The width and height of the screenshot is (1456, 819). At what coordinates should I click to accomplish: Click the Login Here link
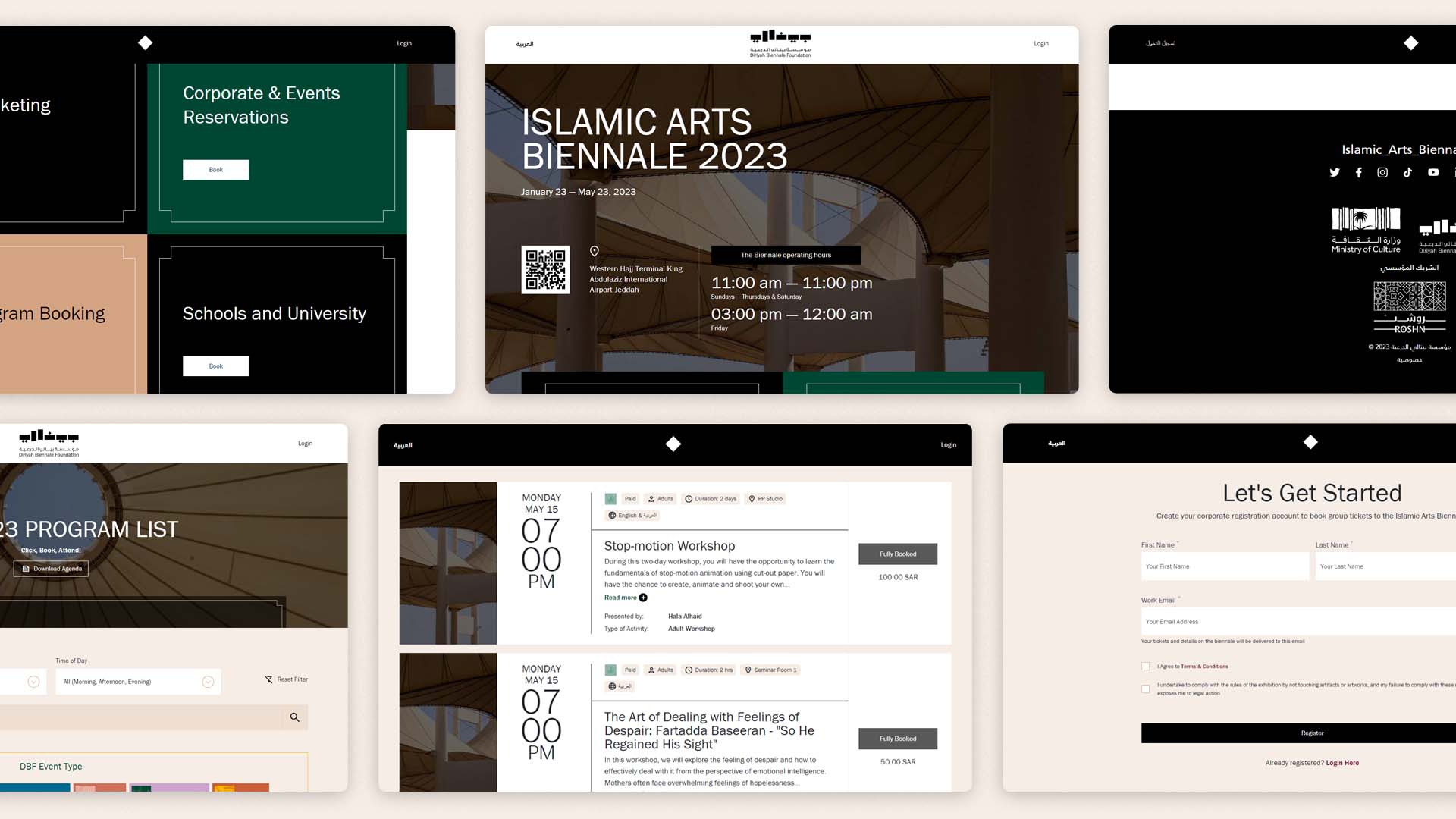point(1342,763)
